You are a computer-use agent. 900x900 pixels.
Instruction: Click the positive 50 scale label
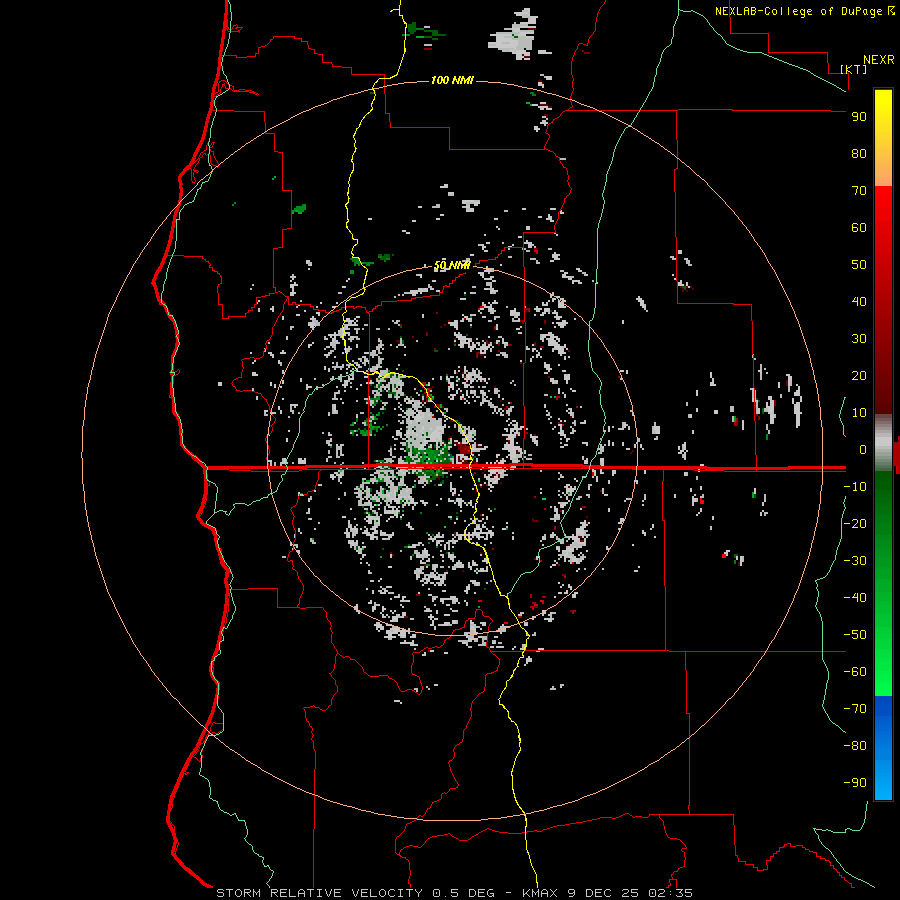click(859, 265)
